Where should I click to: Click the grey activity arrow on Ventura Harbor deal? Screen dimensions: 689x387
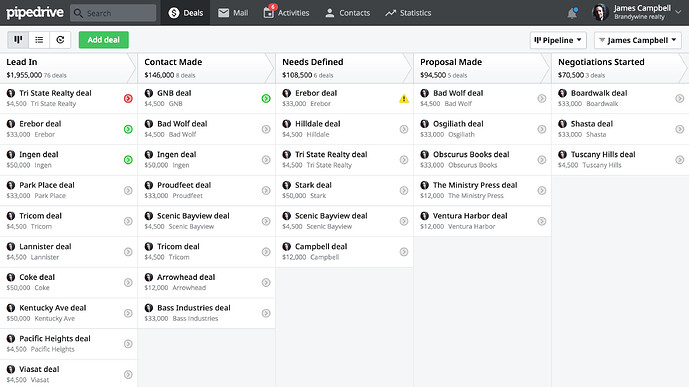pyautogui.click(x=541, y=221)
